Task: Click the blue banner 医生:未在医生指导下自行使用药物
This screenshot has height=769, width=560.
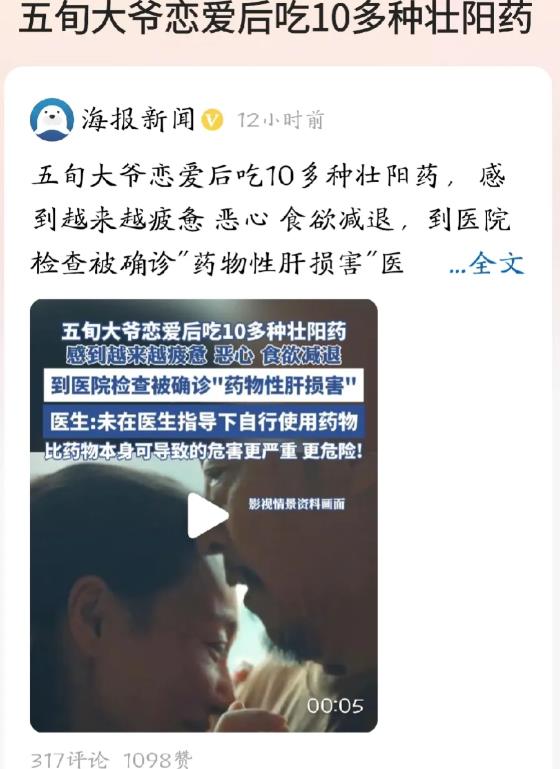Action: tap(204, 421)
